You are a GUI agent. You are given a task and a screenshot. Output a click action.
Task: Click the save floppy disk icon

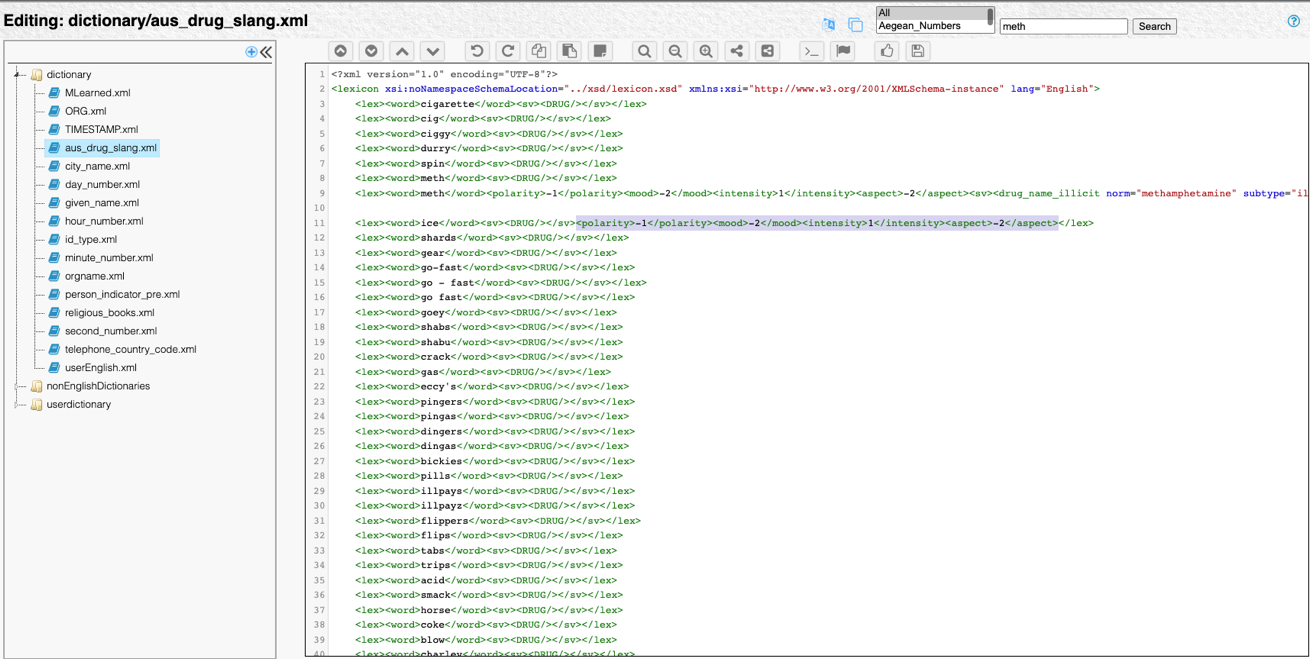click(917, 51)
